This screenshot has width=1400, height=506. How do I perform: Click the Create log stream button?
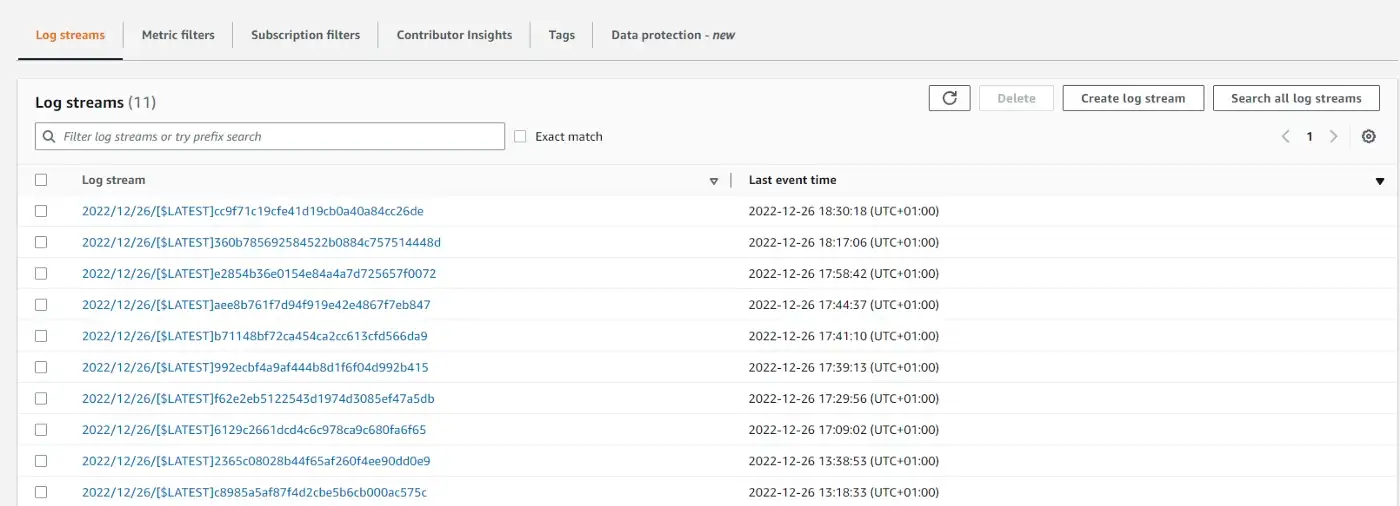tap(1132, 98)
